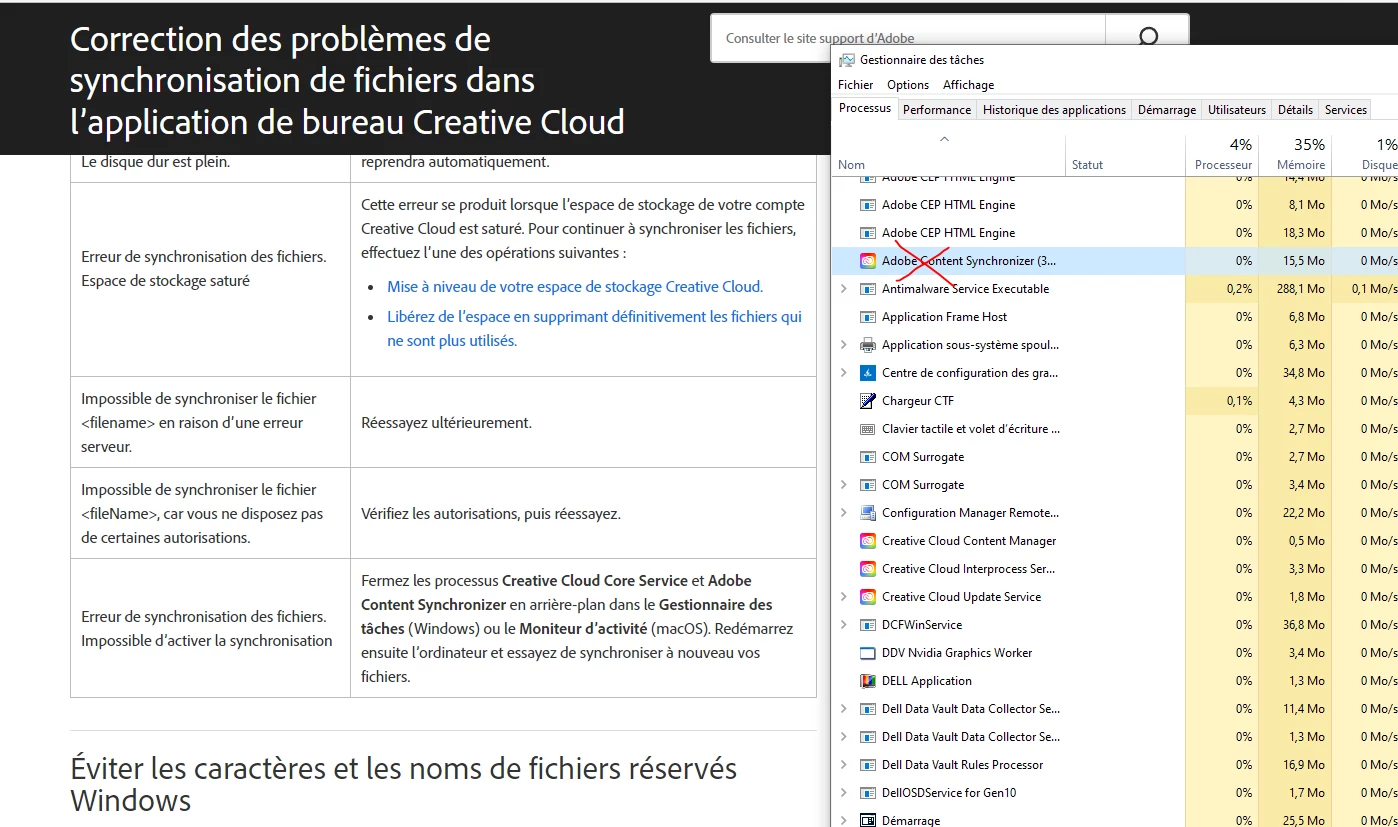This screenshot has width=1398, height=827.
Task: Click icon of Adobe CEP HTML Engine using 18,3 Mo
Action: (x=868, y=233)
